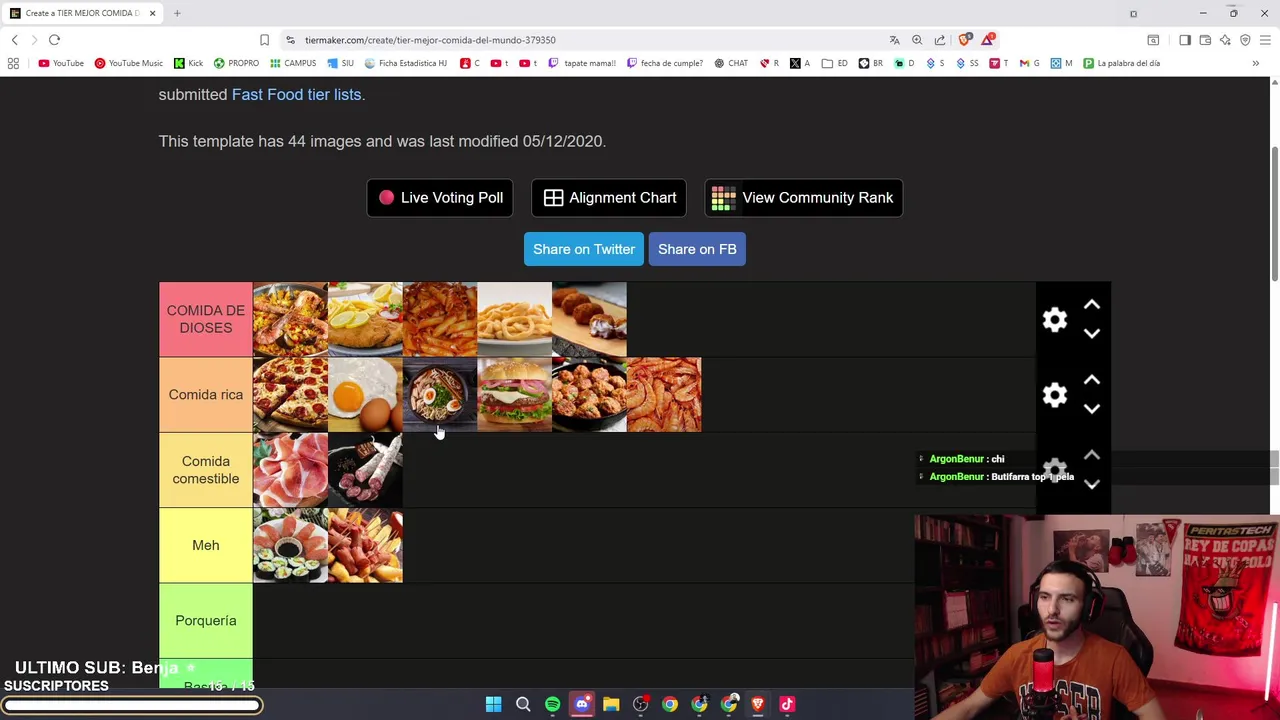
Task: Move COMIDA DE DIOSES row up
Action: click(1092, 305)
